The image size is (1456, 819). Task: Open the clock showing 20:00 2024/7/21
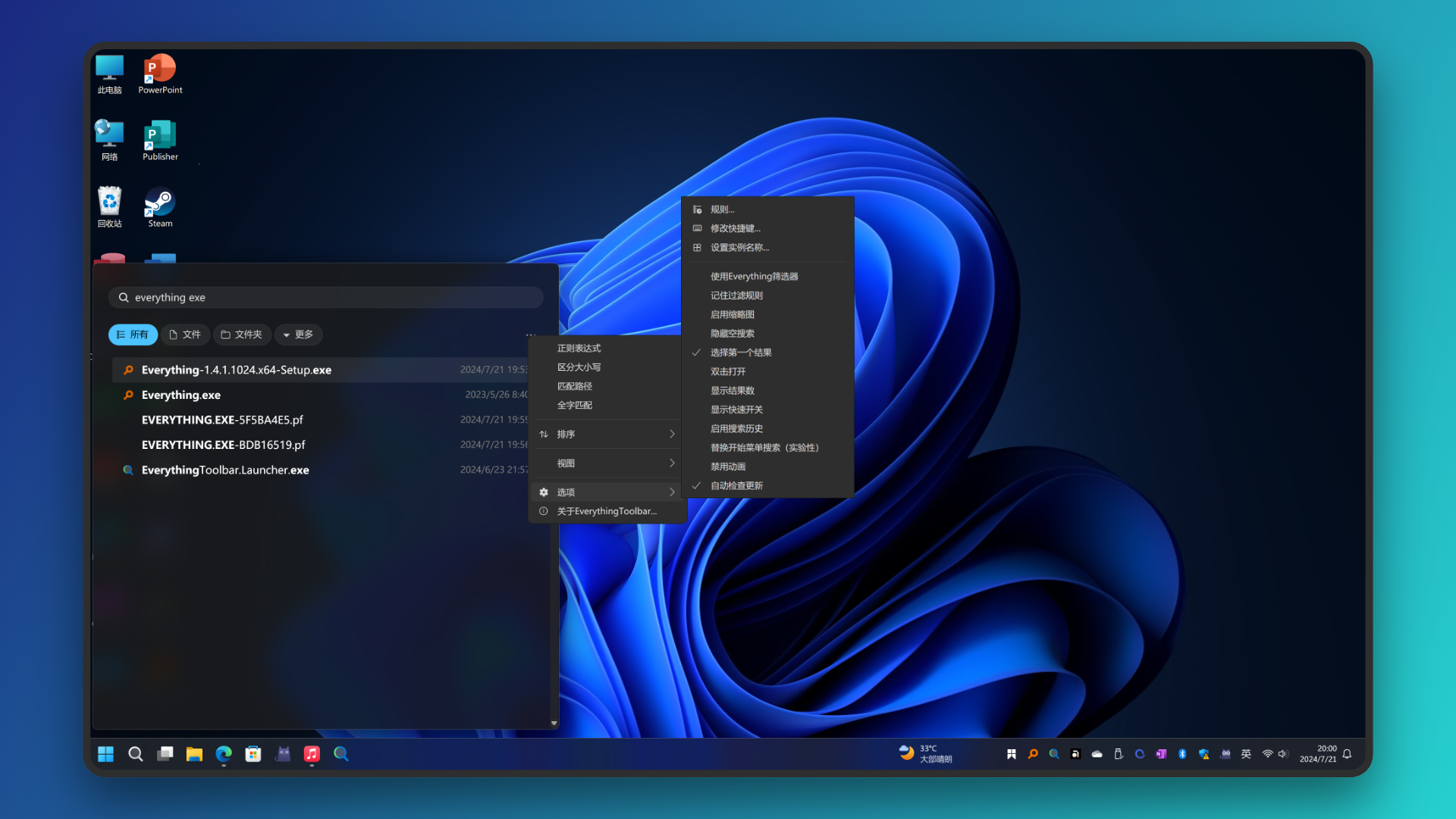tap(1318, 754)
